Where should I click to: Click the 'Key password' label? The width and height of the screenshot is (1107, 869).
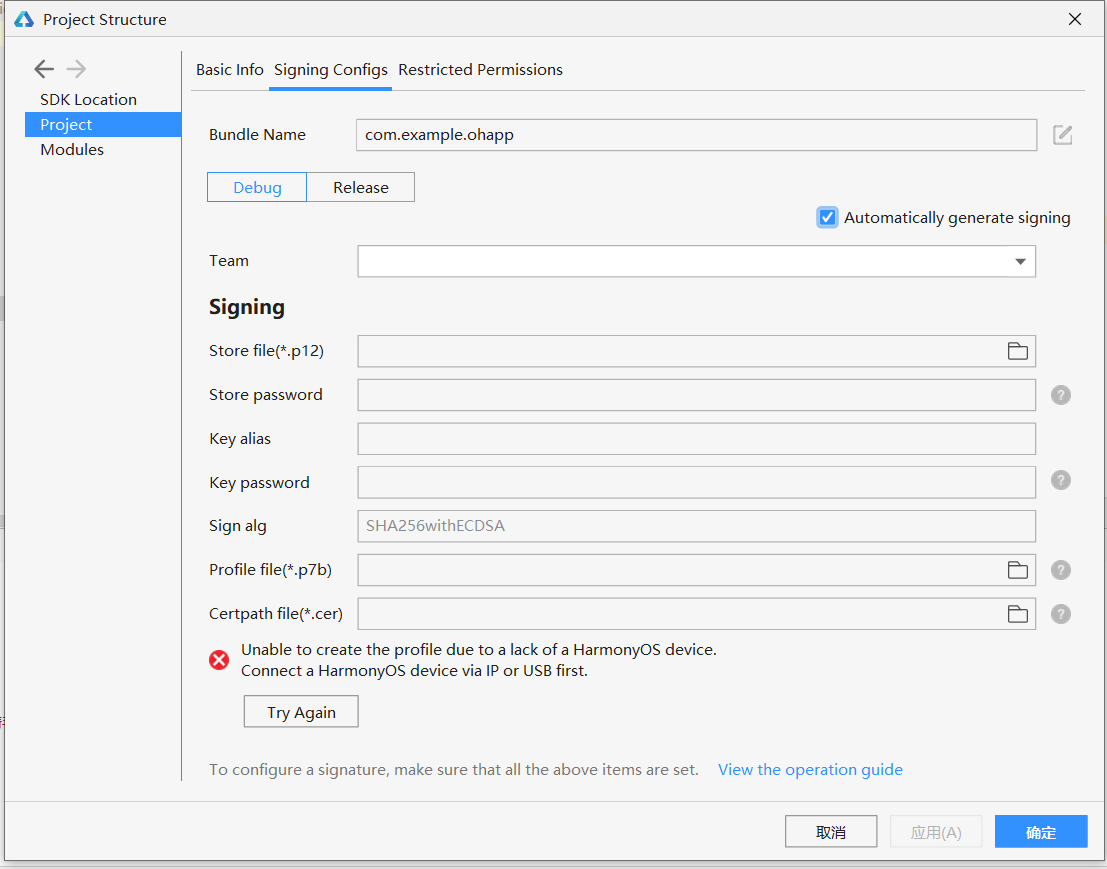(259, 482)
